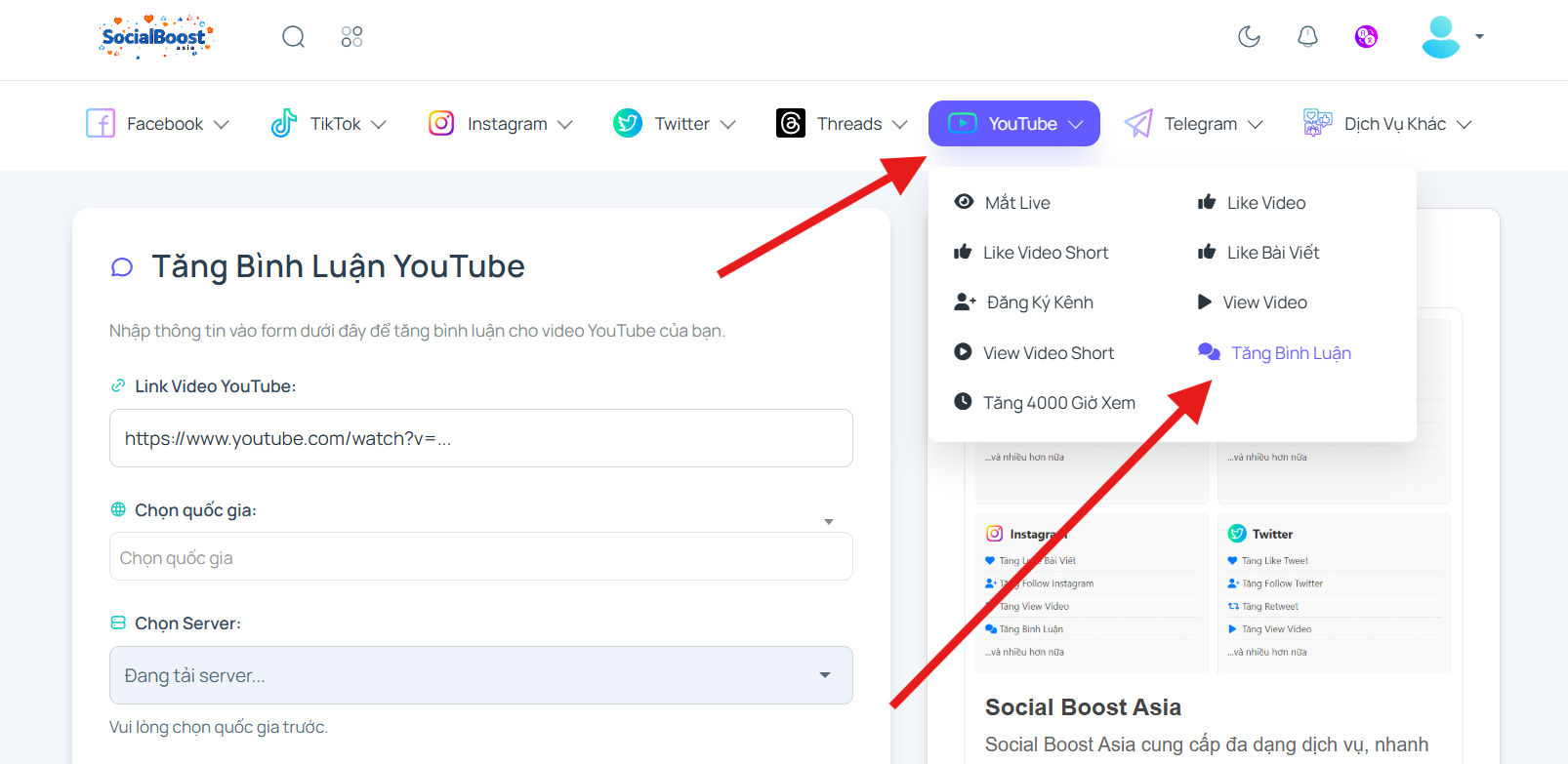Click the globe icon beside Chọn quốc gia
The image size is (1568, 764).
coord(118,509)
